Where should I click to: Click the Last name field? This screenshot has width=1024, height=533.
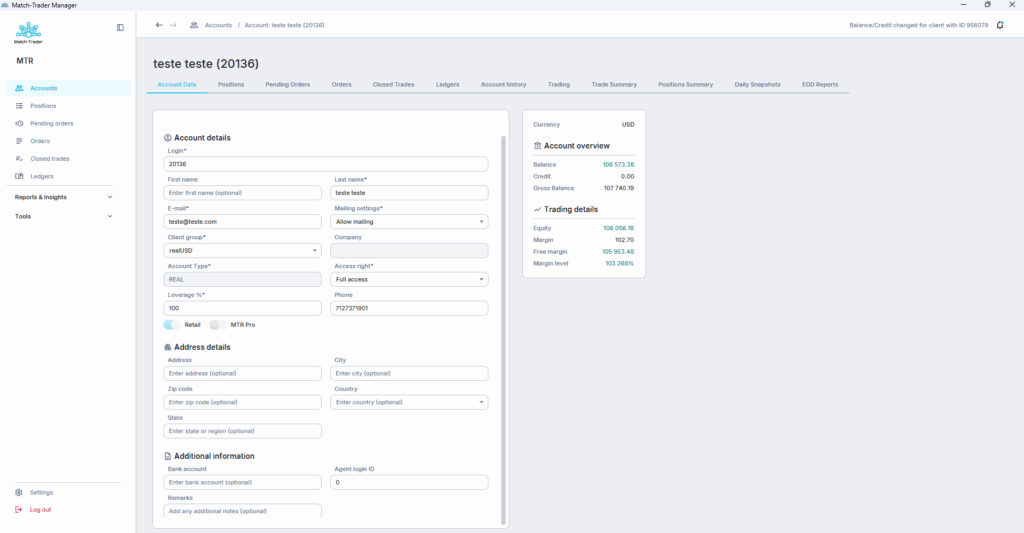(409, 193)
